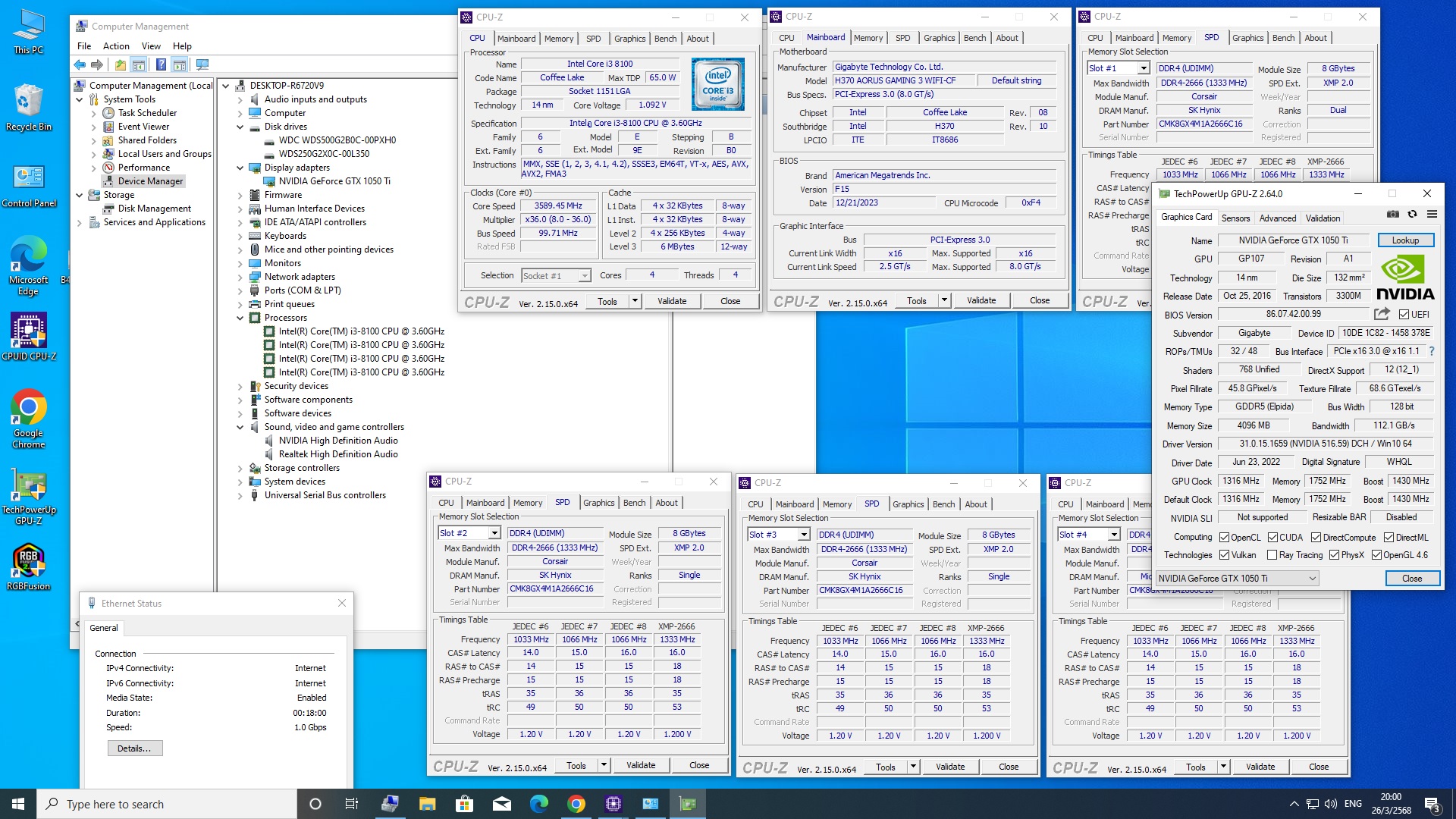
Task: Open the GPU selection dropdown in GPU-Z
Action: [x=1312, y=579]
